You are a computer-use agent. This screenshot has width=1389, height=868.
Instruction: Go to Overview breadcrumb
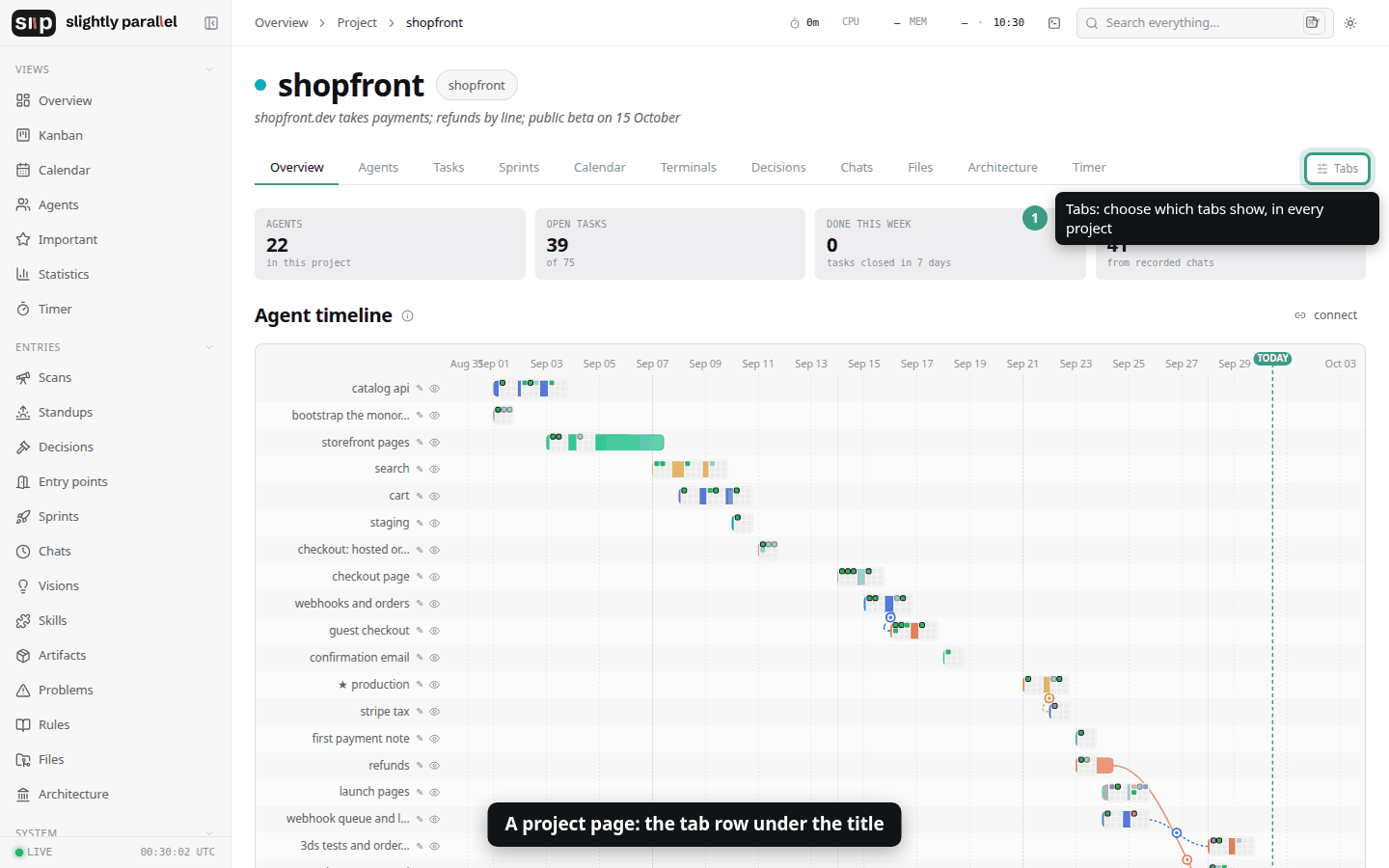(x=282, y=23)
